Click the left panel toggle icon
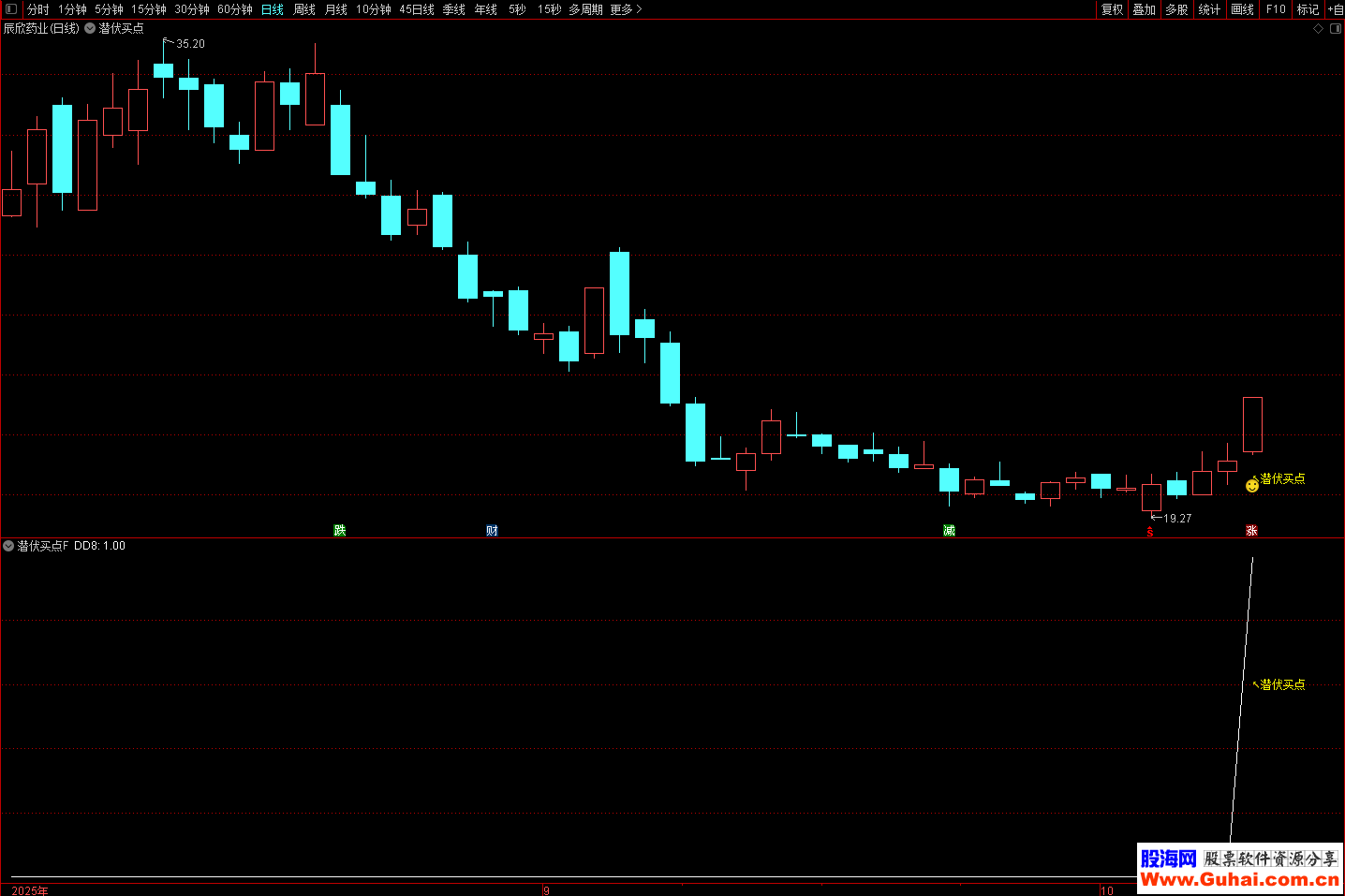The height and width of the screenshot is (896, 1345). [x=11, y=9]
